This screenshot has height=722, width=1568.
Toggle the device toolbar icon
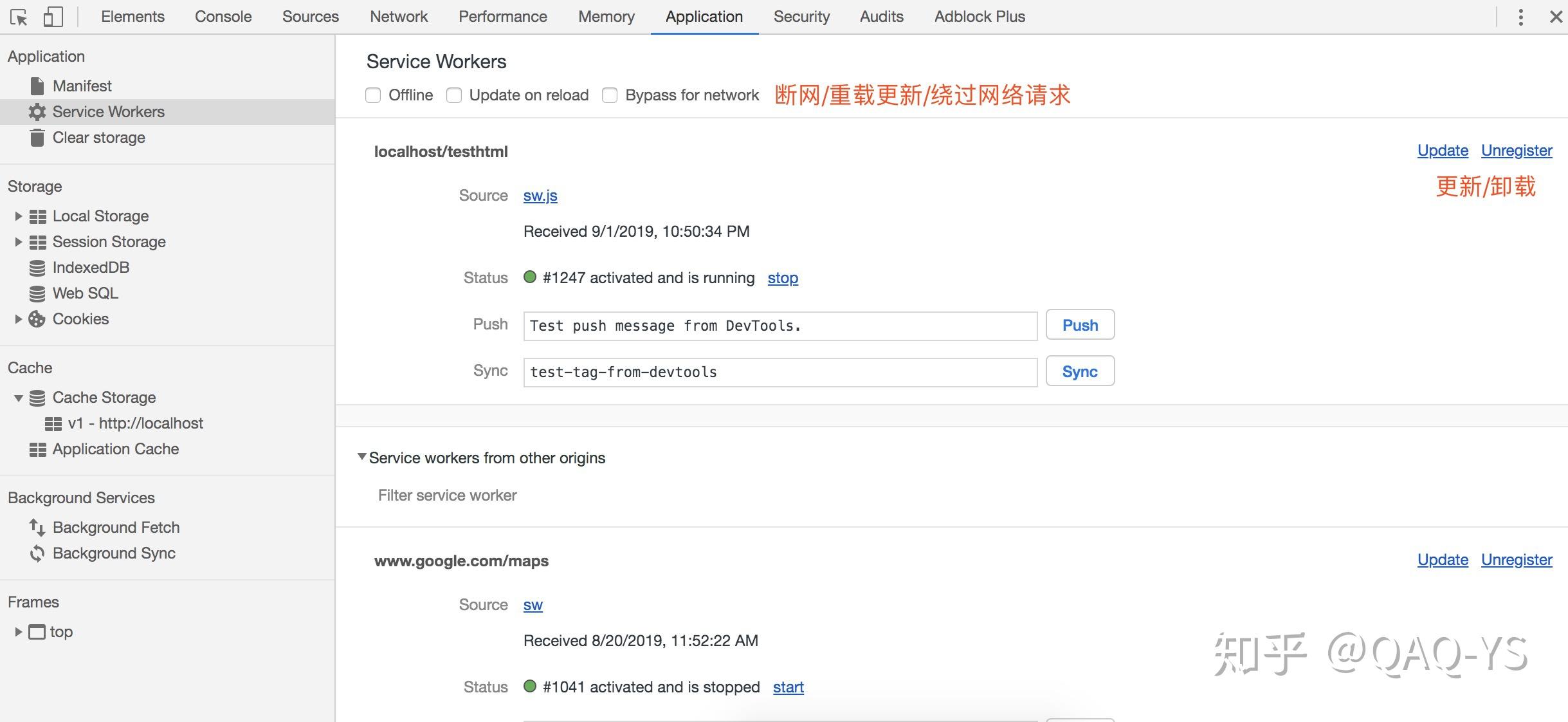pos(54,17)
